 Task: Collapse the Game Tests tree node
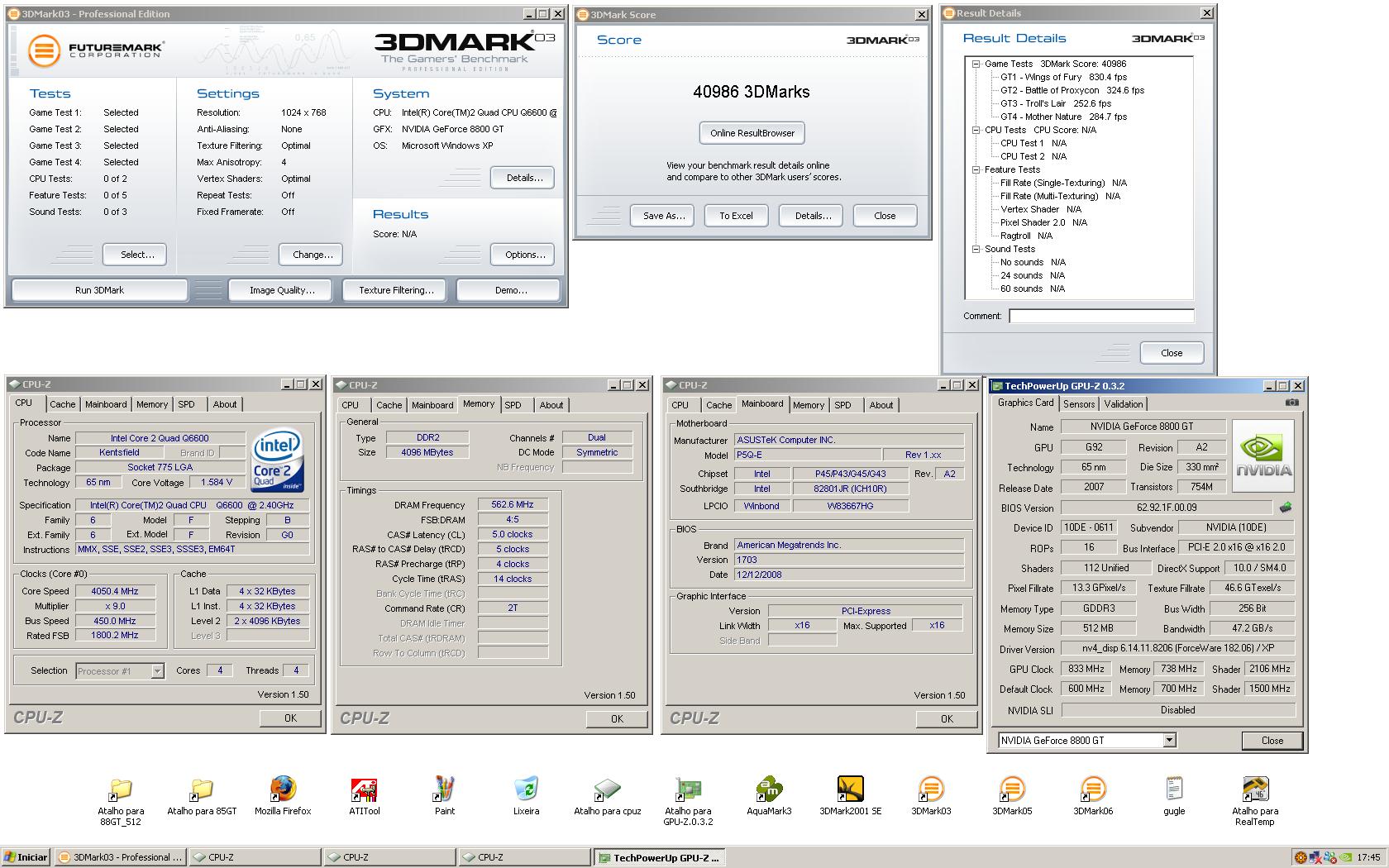[976, 64]
